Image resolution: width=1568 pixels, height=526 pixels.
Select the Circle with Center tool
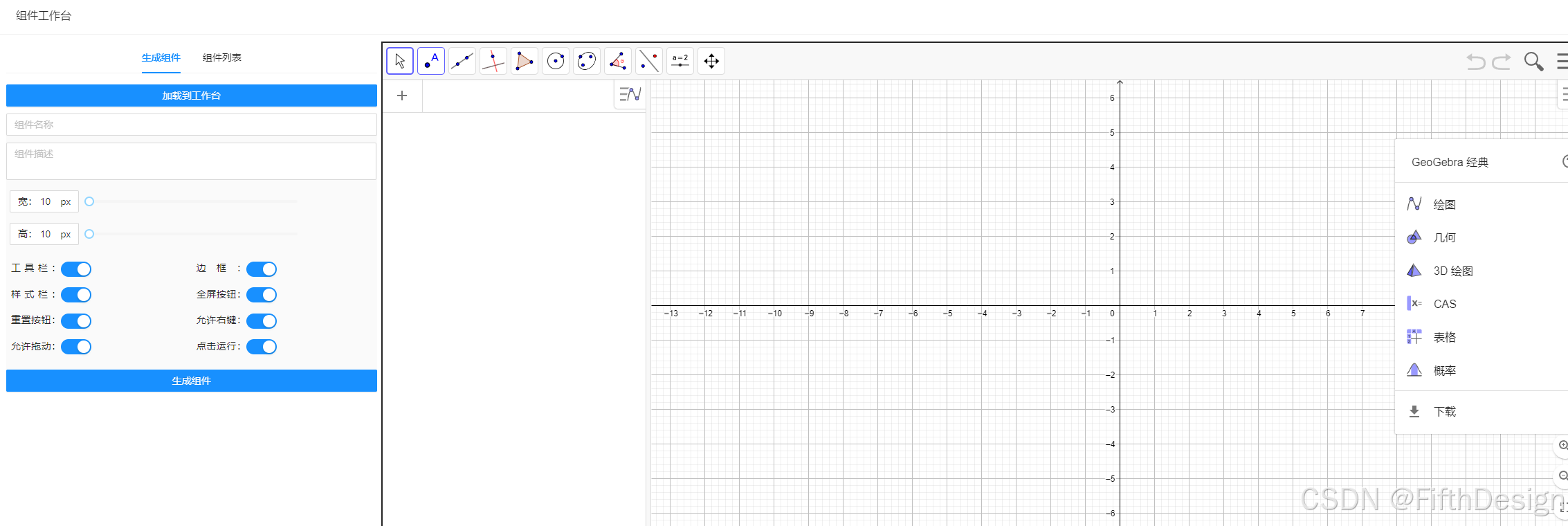pyautogui.click(x=556, y=61)
